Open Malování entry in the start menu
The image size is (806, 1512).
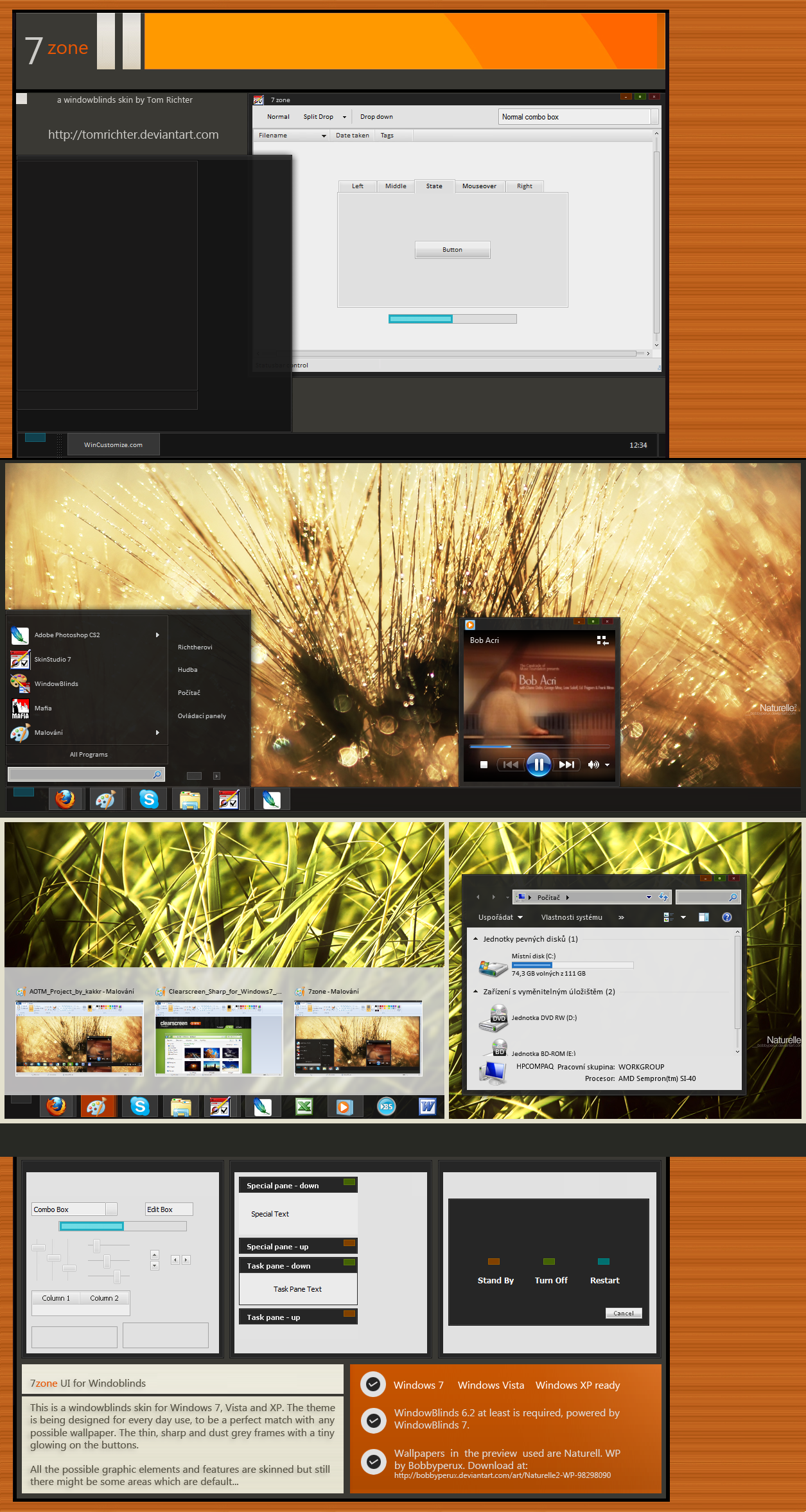coord(87,733)
